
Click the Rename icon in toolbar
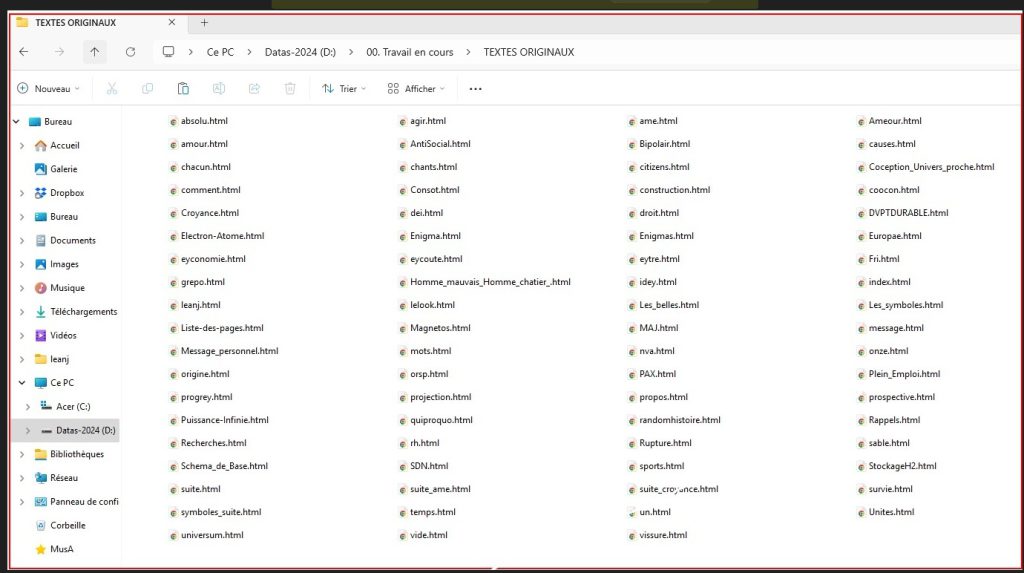[218, 89]
